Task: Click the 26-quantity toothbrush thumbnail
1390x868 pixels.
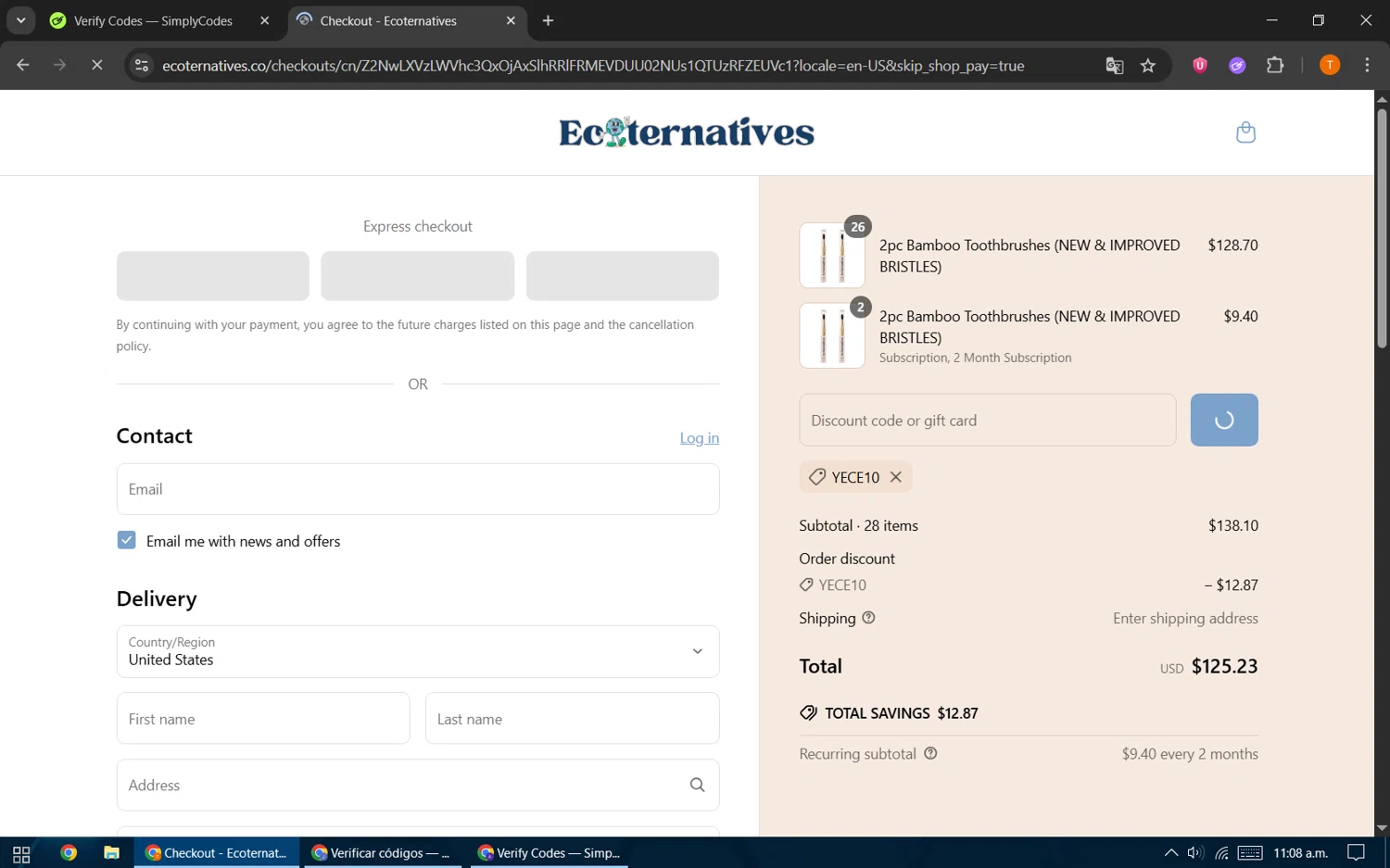Action: coord(832,256)
